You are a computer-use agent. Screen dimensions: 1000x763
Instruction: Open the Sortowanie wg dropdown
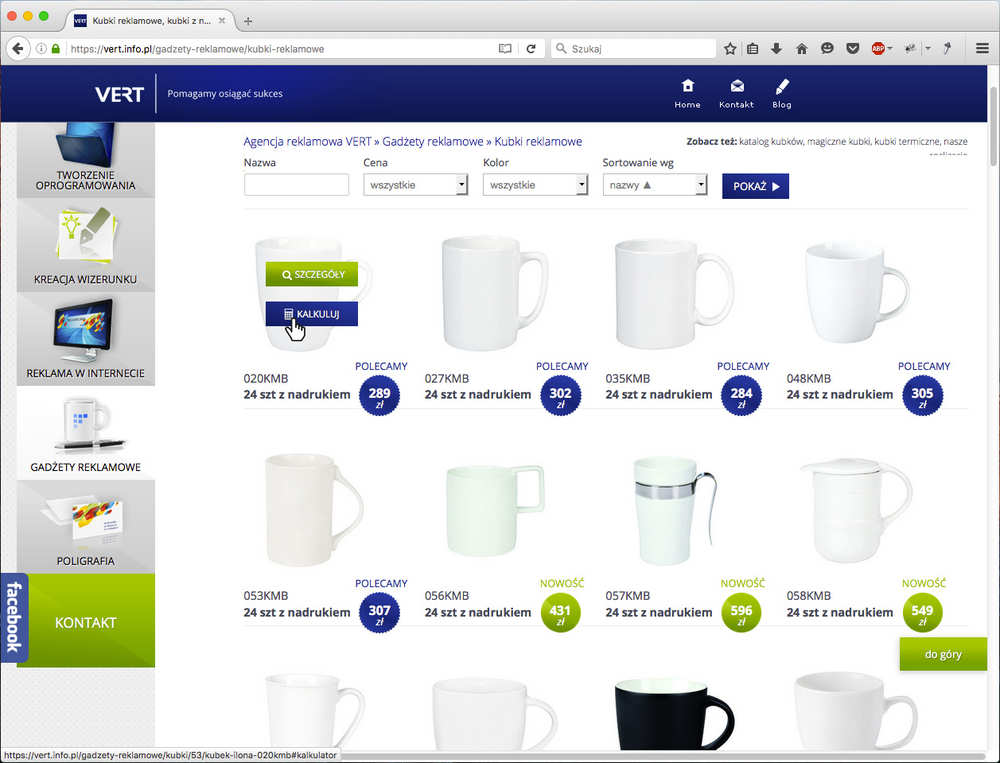[654, 185]
